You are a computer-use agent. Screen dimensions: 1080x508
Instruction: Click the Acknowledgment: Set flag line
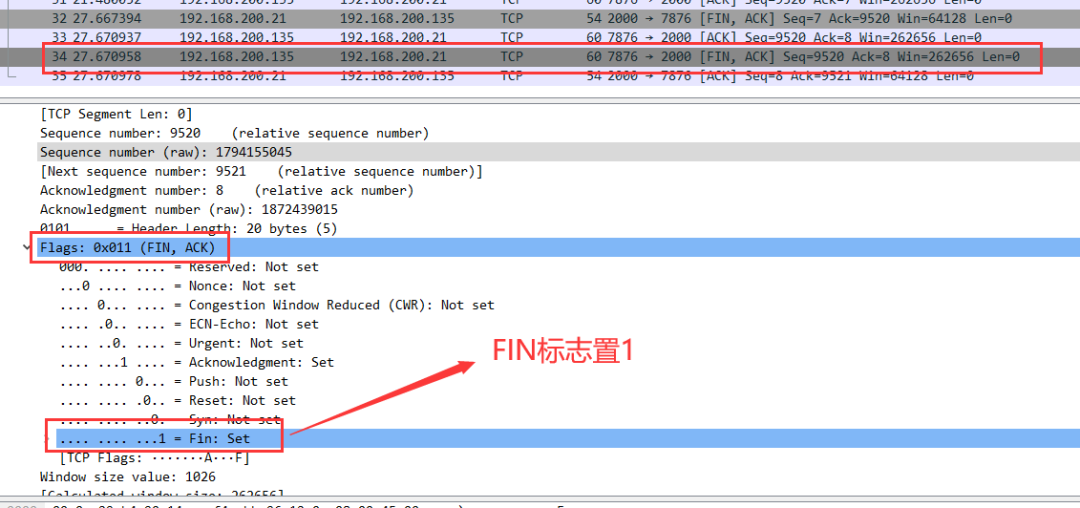196,362
